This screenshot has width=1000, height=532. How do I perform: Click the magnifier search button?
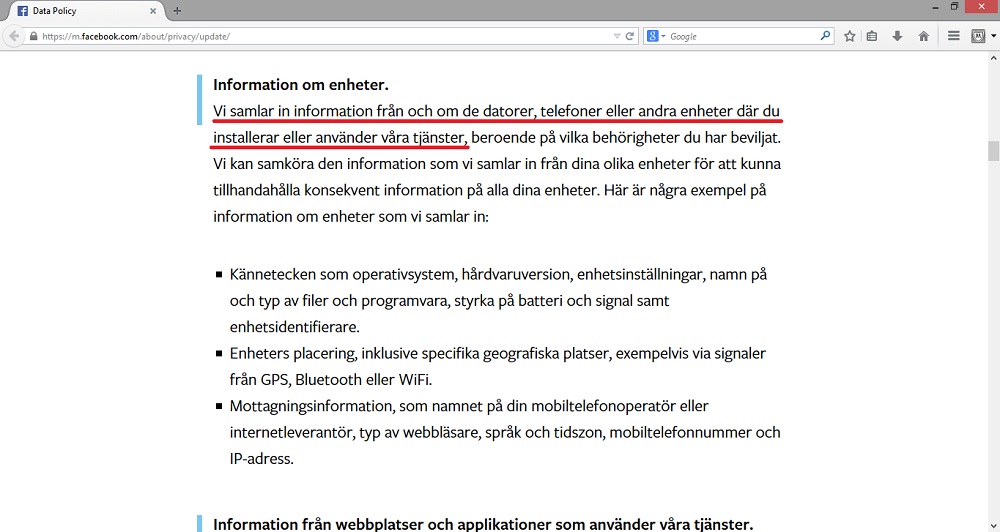click(x=825, y=36)
